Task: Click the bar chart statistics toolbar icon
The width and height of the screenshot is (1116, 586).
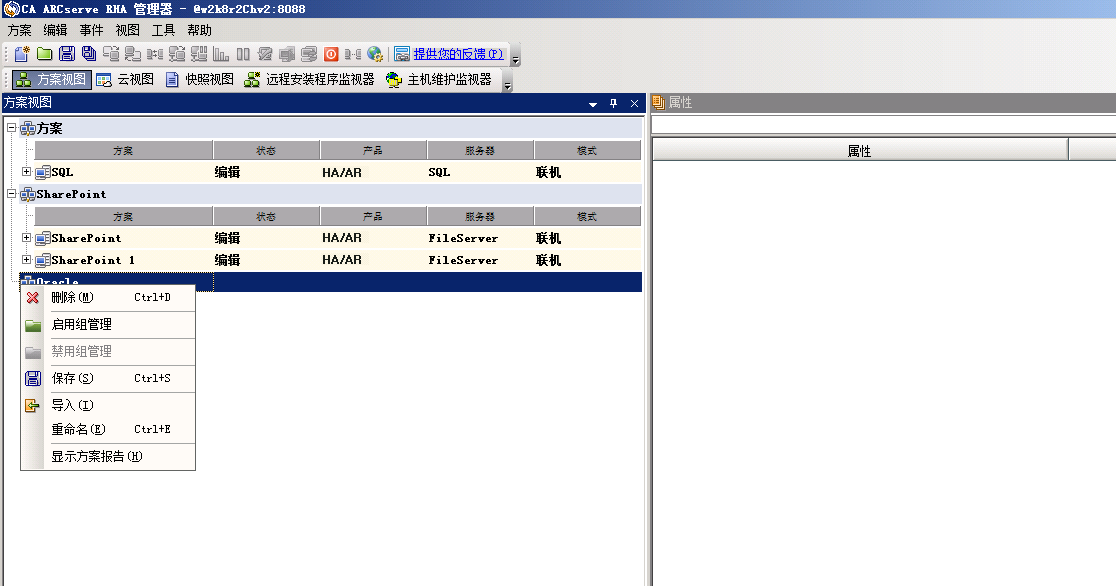Action: [221, 54]
